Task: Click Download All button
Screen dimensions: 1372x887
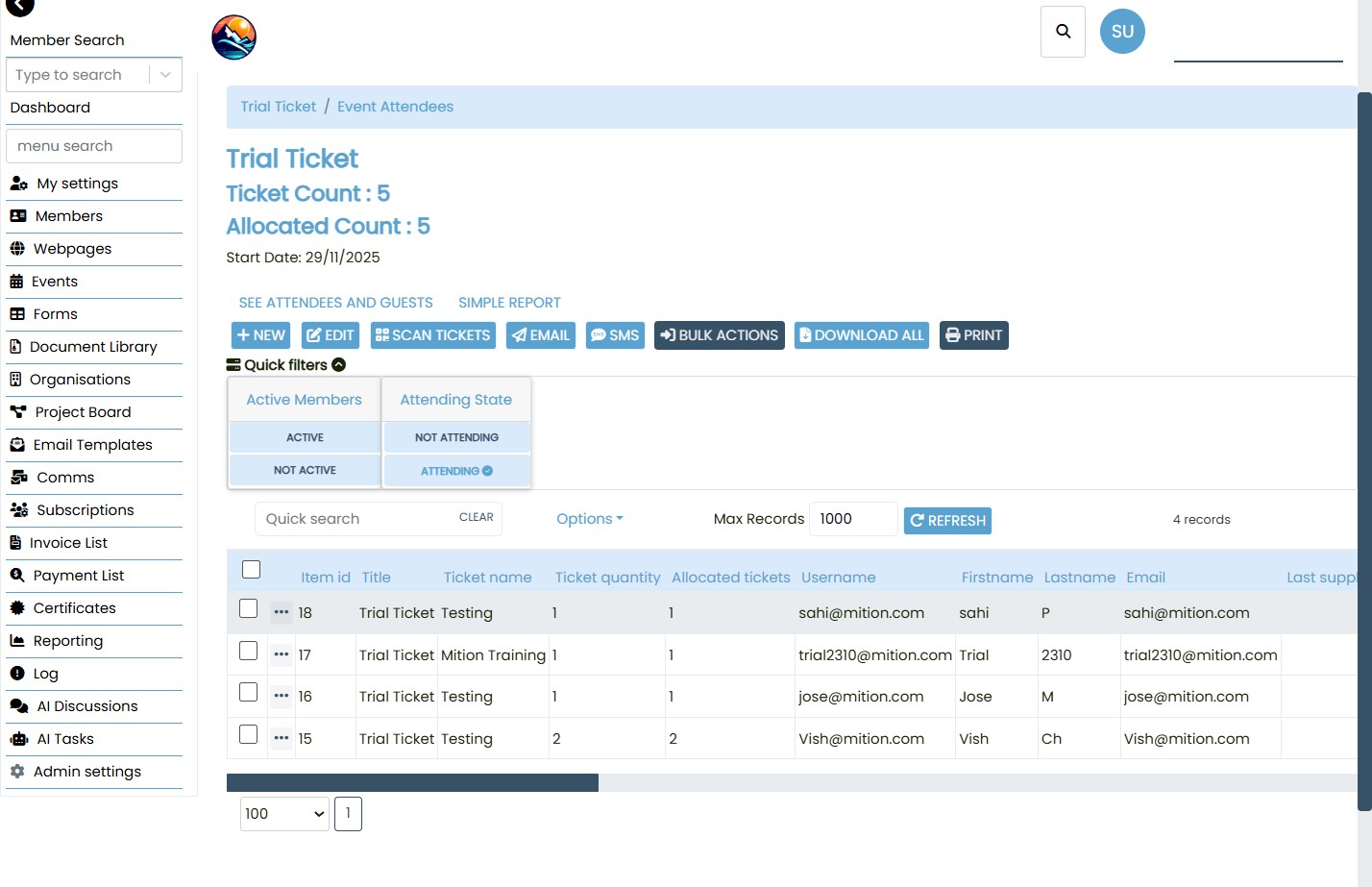Action: pyautogui.click(x=861, y=335)
